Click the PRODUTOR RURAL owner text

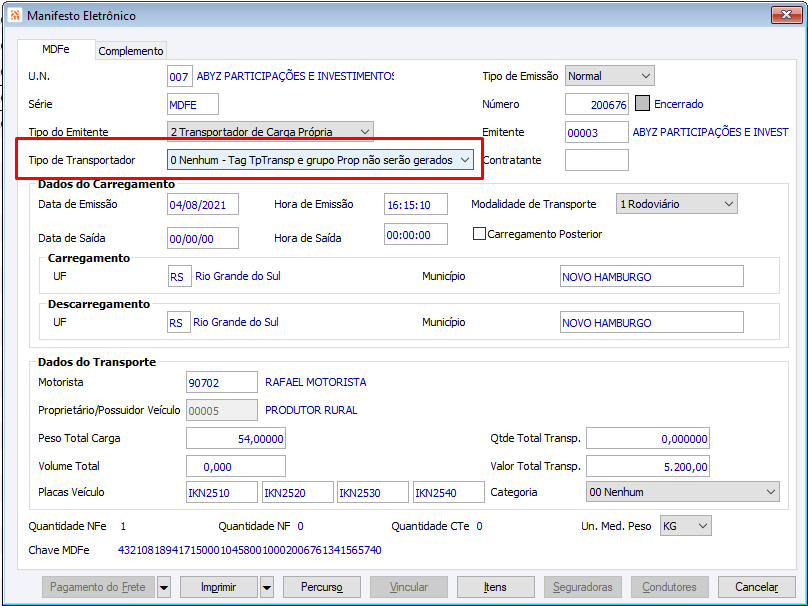(x=311, y=410)
